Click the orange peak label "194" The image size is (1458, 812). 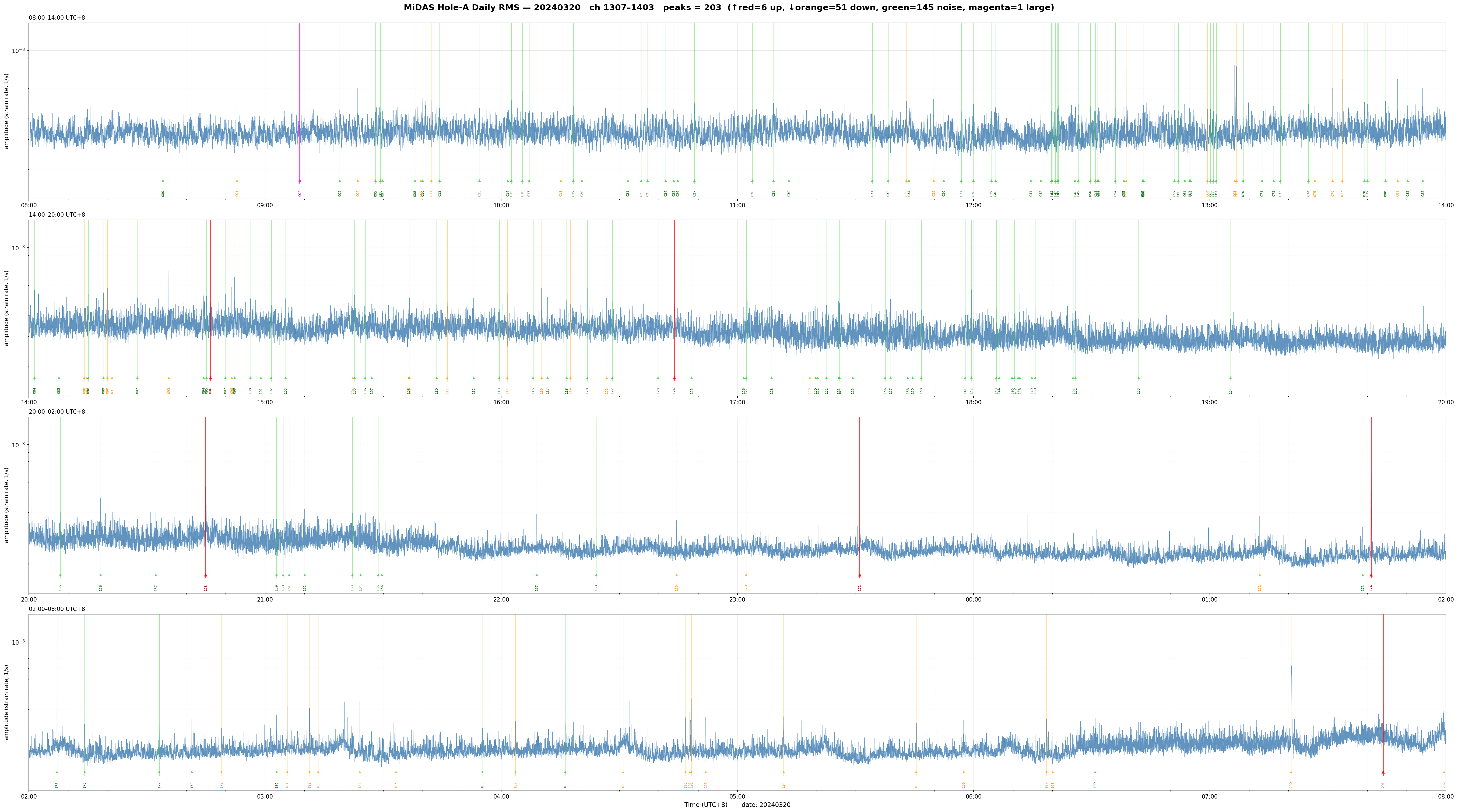[x=784, y=785]
